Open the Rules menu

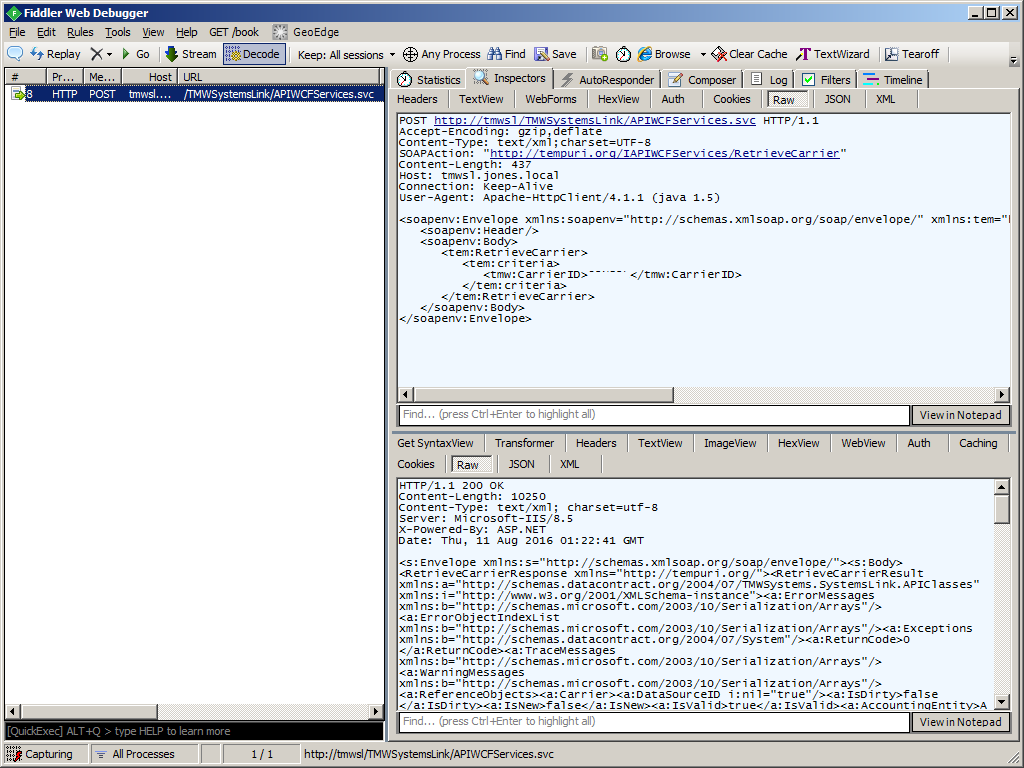point(80,32)
